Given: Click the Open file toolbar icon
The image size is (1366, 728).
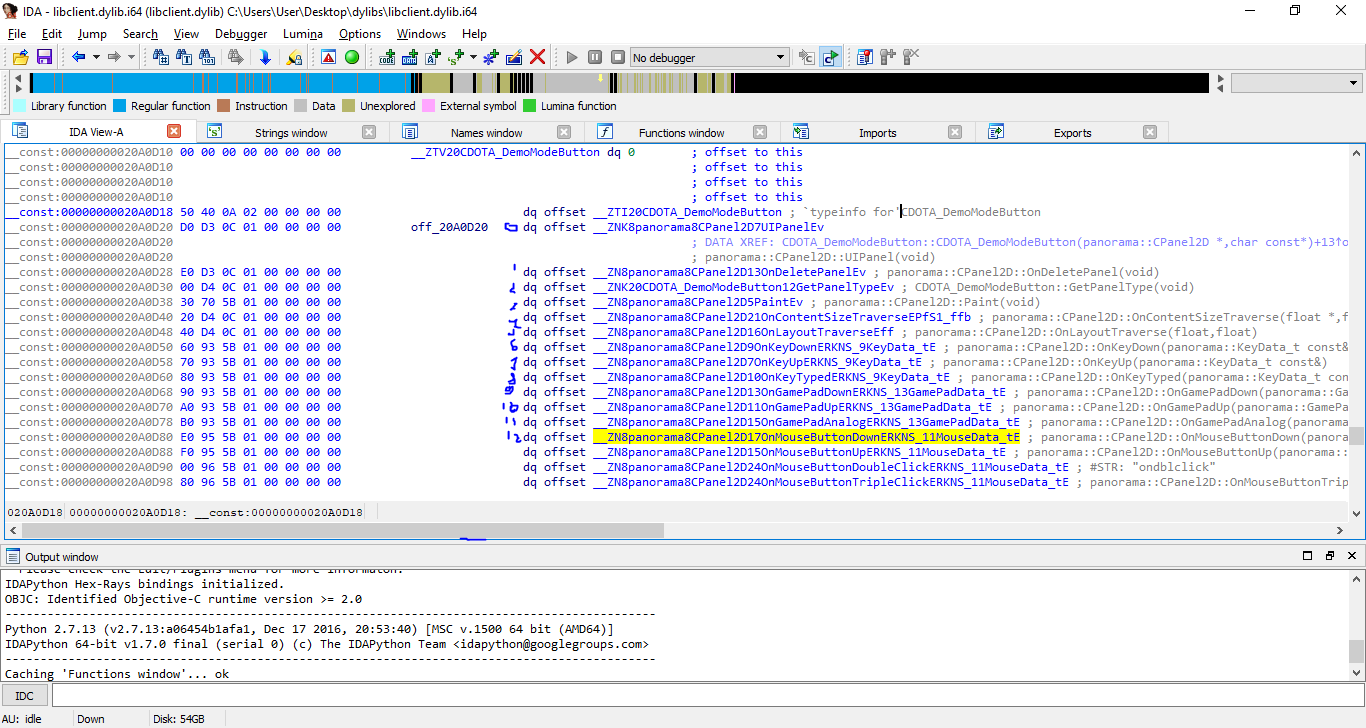Looking at the screenshot, I should pos(20,57).
